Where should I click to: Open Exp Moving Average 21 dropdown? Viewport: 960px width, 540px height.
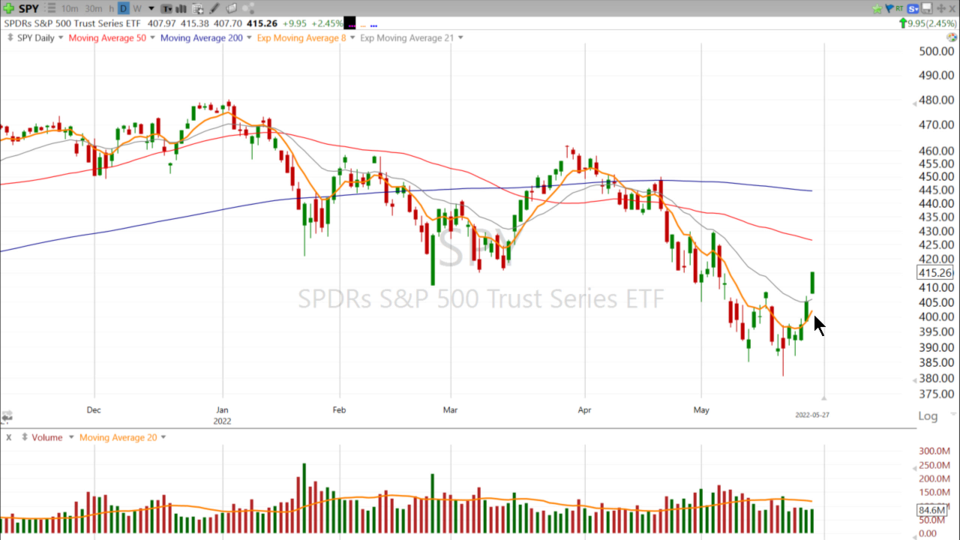[x=410, y=38]
